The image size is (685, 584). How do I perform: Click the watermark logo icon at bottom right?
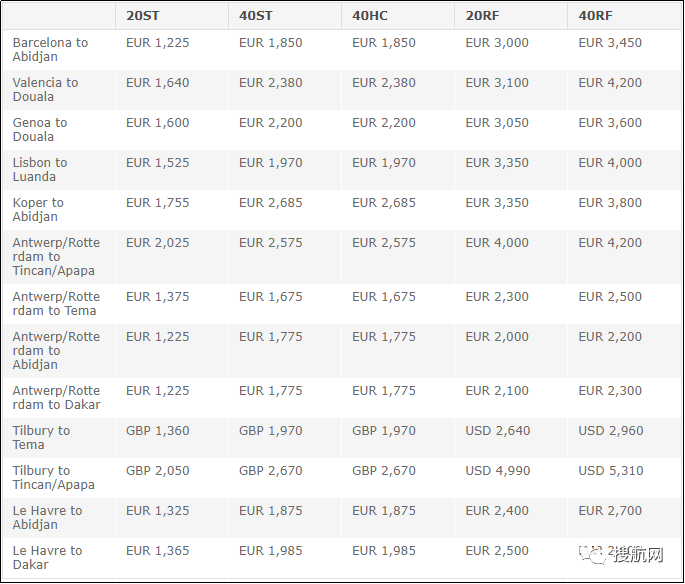pyautogui.click(x=595, y=555)
